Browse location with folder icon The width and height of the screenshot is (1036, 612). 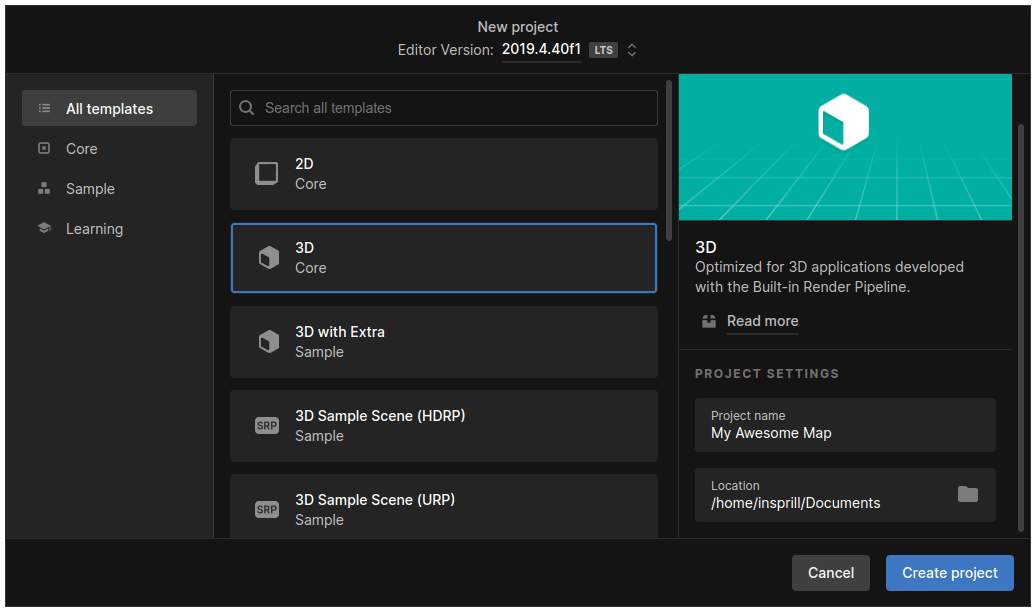pos(967,494)
